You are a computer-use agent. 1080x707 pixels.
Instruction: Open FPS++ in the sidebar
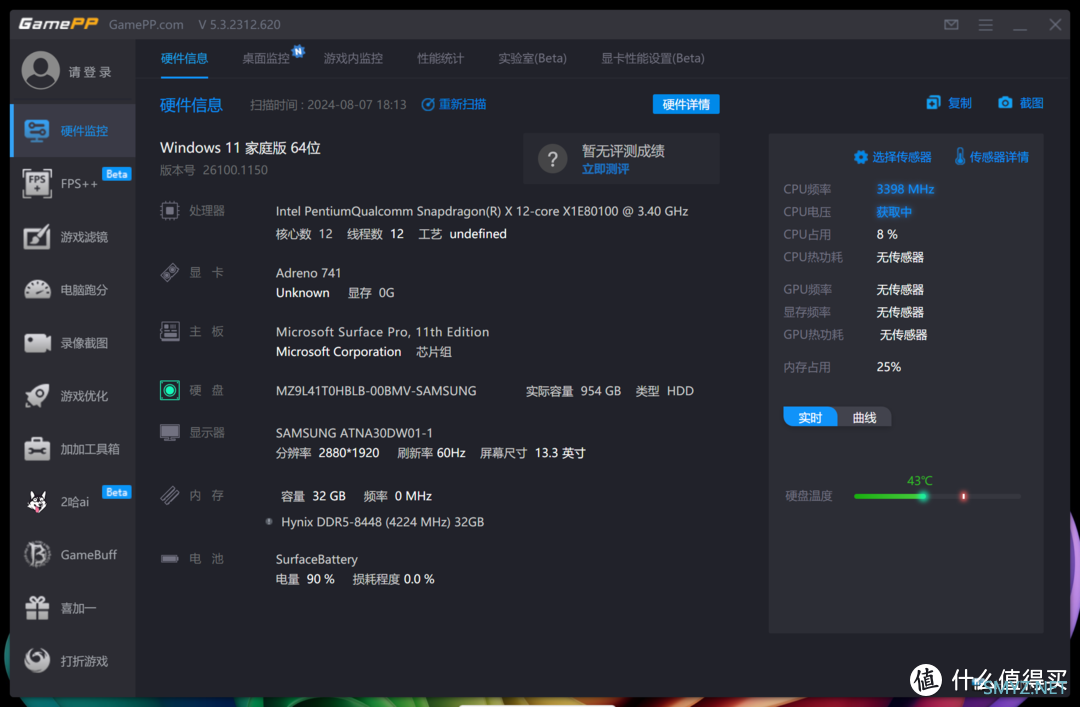tap(73, 183)
